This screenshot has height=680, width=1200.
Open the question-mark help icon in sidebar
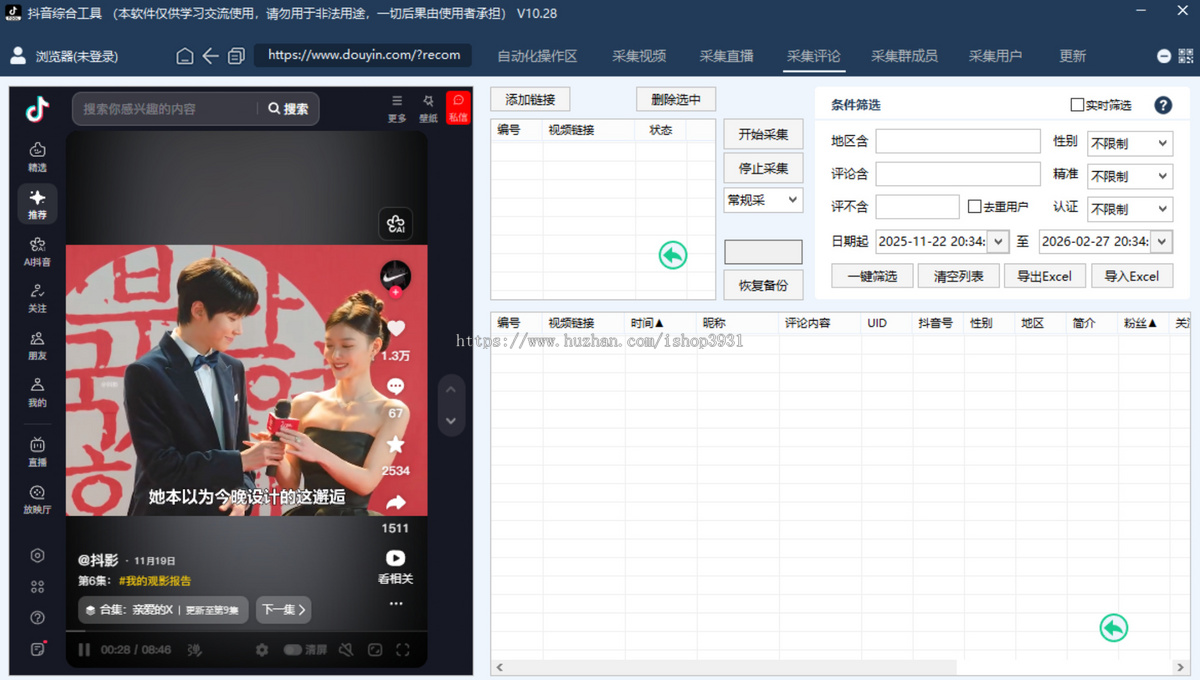[x=37, y=618]
